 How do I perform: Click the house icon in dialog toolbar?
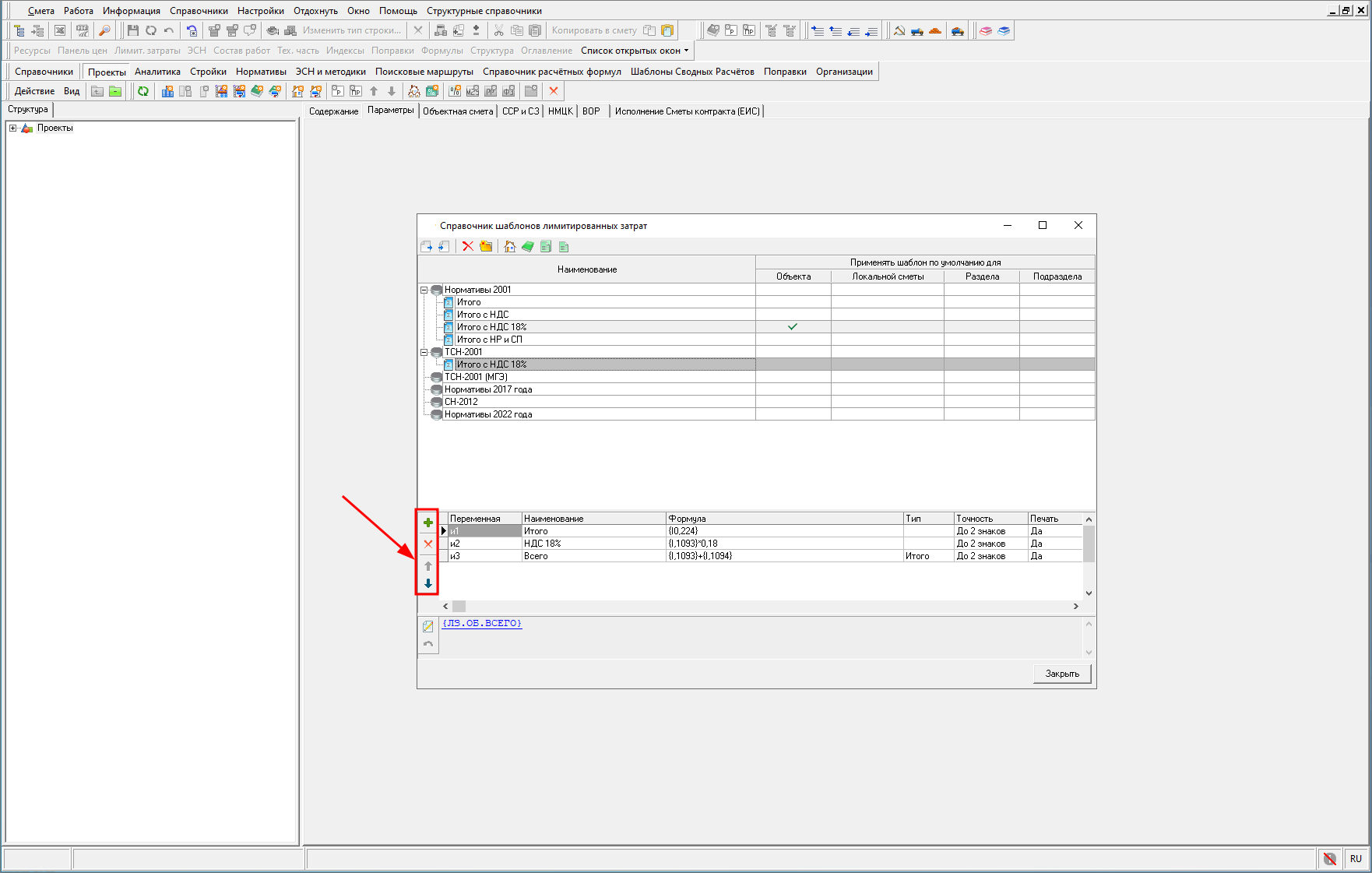click(x=509, y=247)
